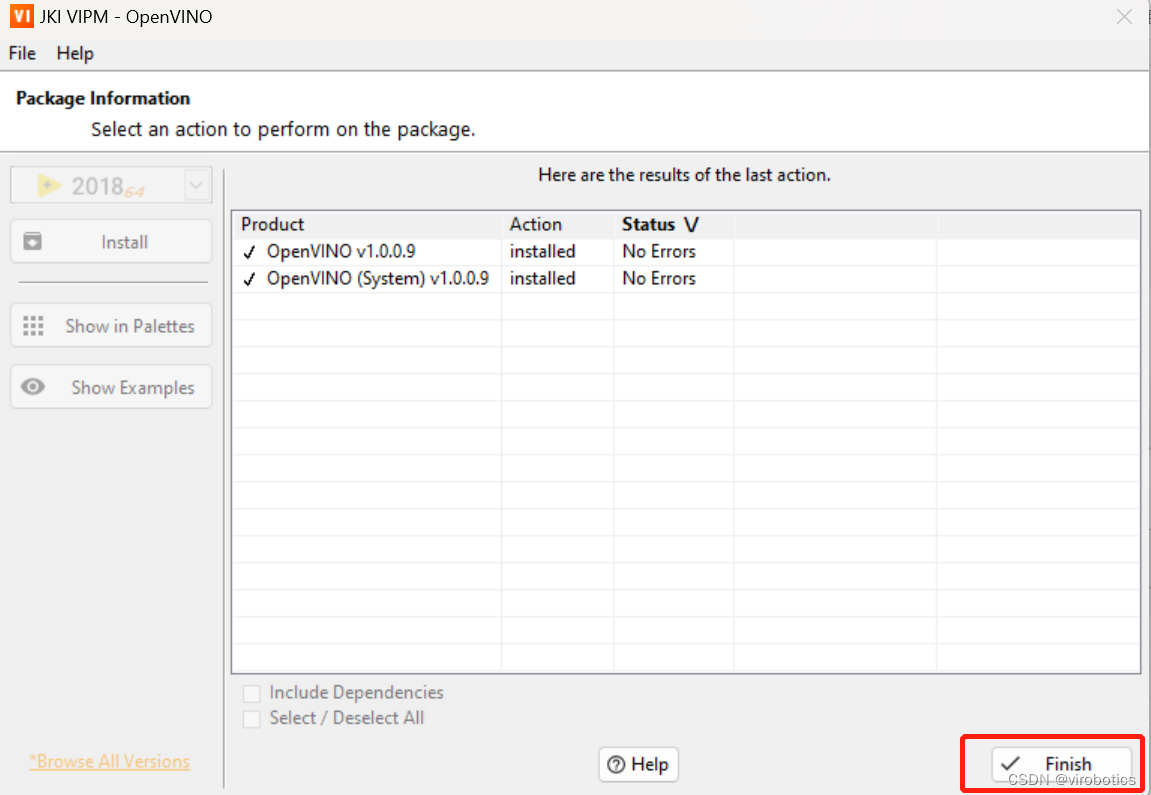Open the File menu
Screen dimensions: 1151x795
click(22, 54)
